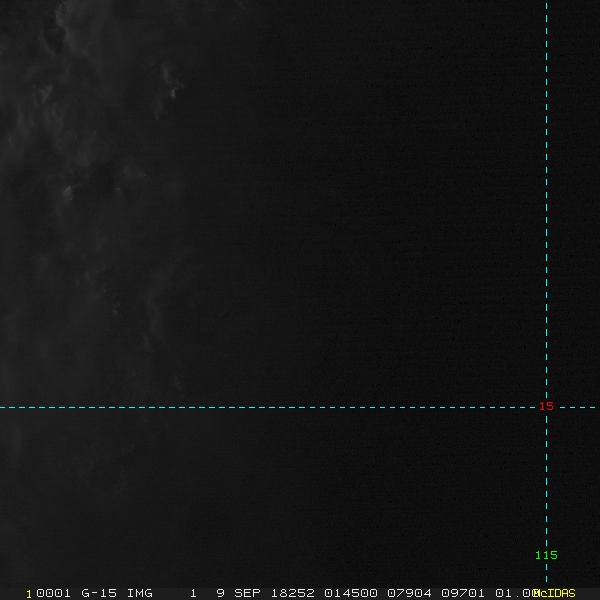Screen dimensions: 600x600
Task: Click the red 15 latitude label
Action: point(546,406)
